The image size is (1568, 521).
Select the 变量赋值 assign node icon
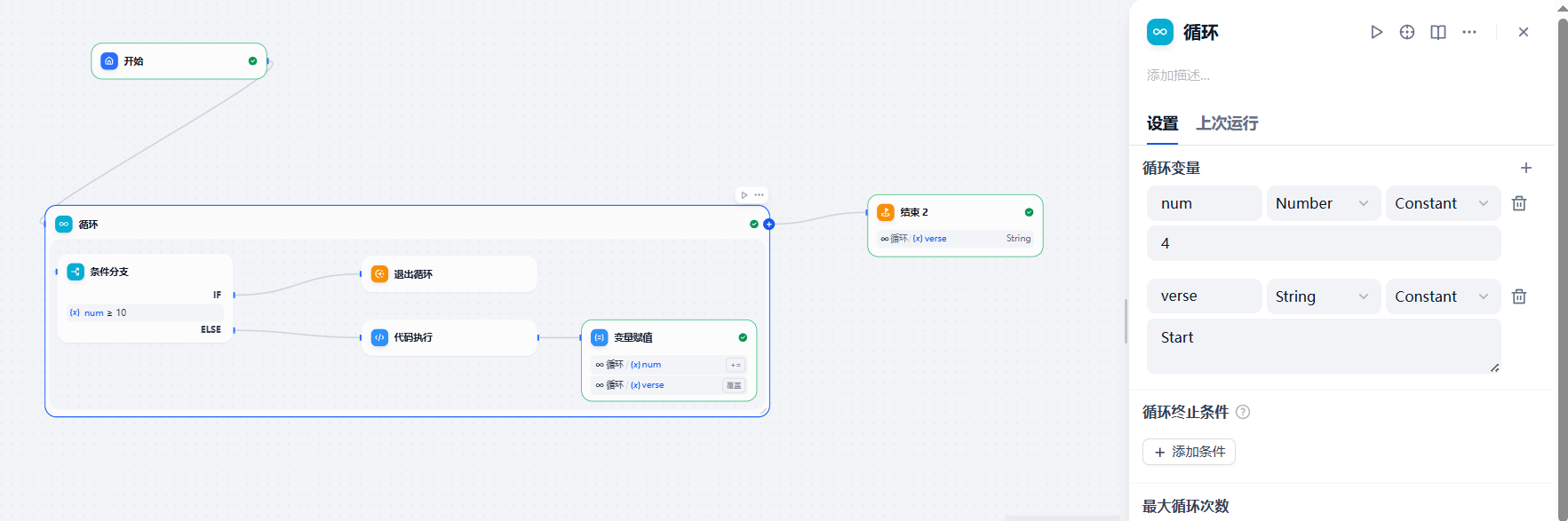600,337
